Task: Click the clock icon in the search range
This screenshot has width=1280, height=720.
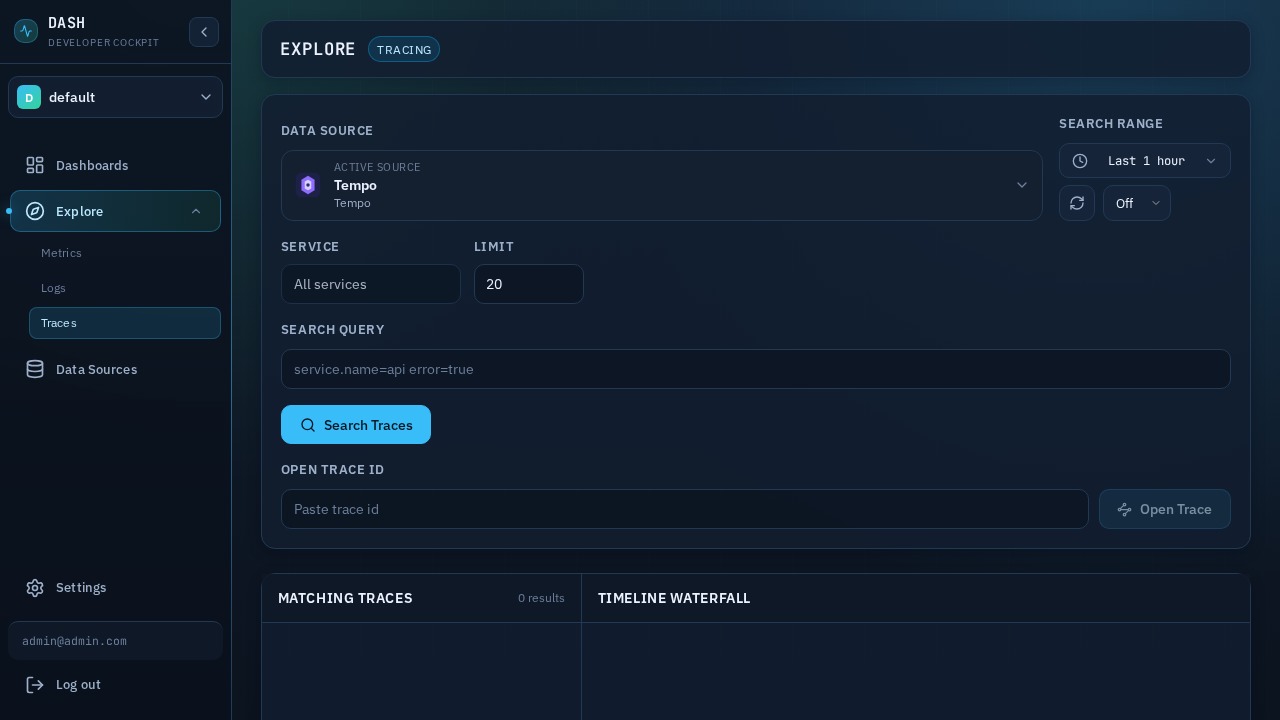Action: [x=1080, y=160]
